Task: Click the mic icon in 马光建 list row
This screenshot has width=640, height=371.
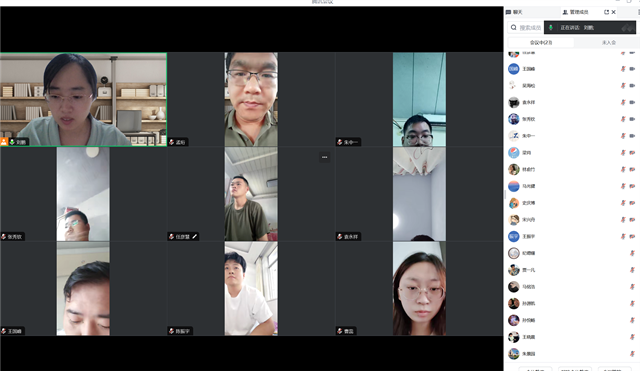Action: (623, 186)
